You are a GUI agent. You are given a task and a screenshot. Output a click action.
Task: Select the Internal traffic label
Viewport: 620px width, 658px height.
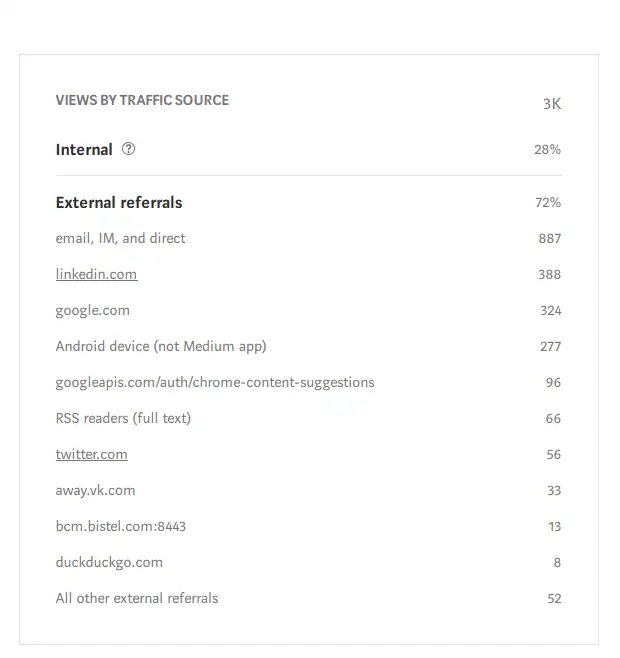[84, 149]
